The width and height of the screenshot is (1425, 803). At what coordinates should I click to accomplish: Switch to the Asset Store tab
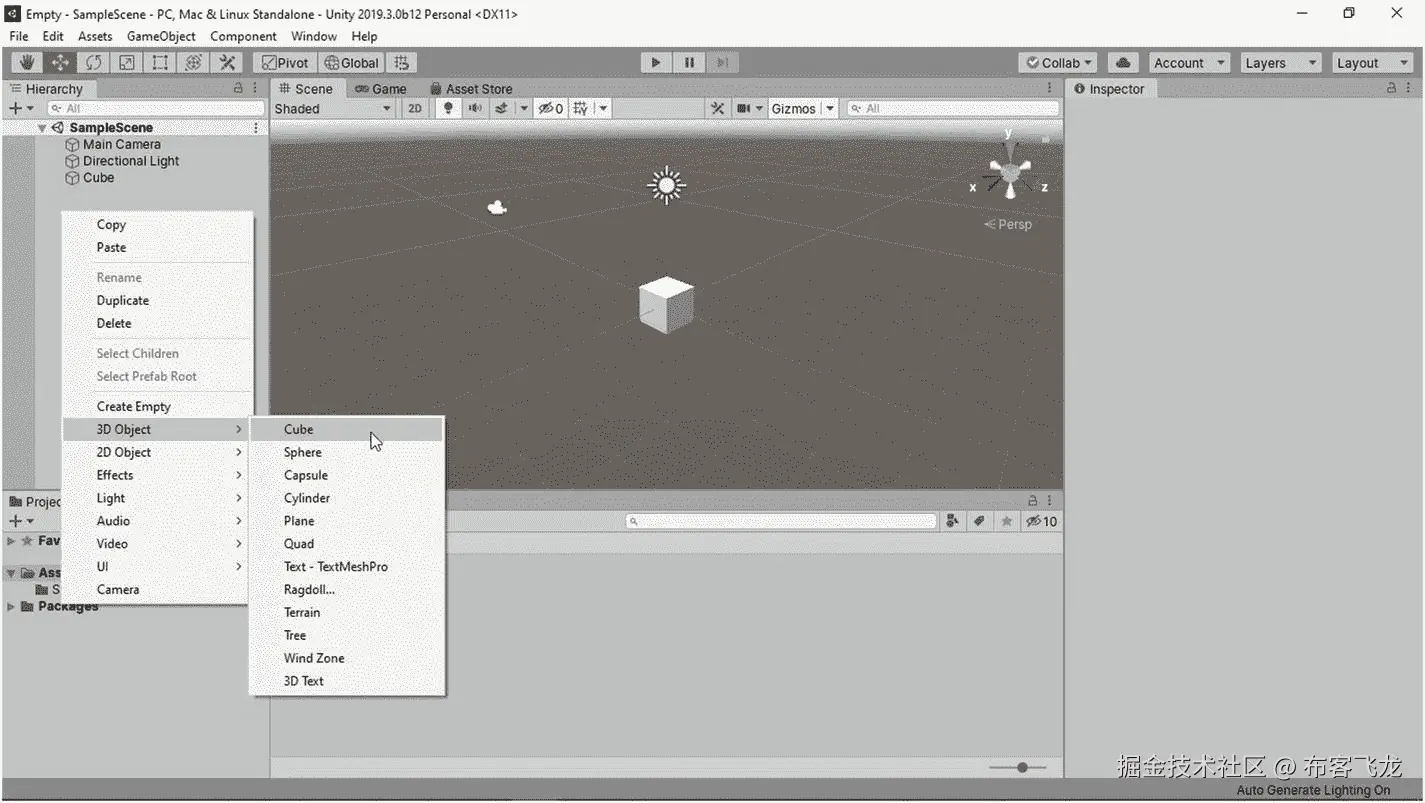(470, 88)
